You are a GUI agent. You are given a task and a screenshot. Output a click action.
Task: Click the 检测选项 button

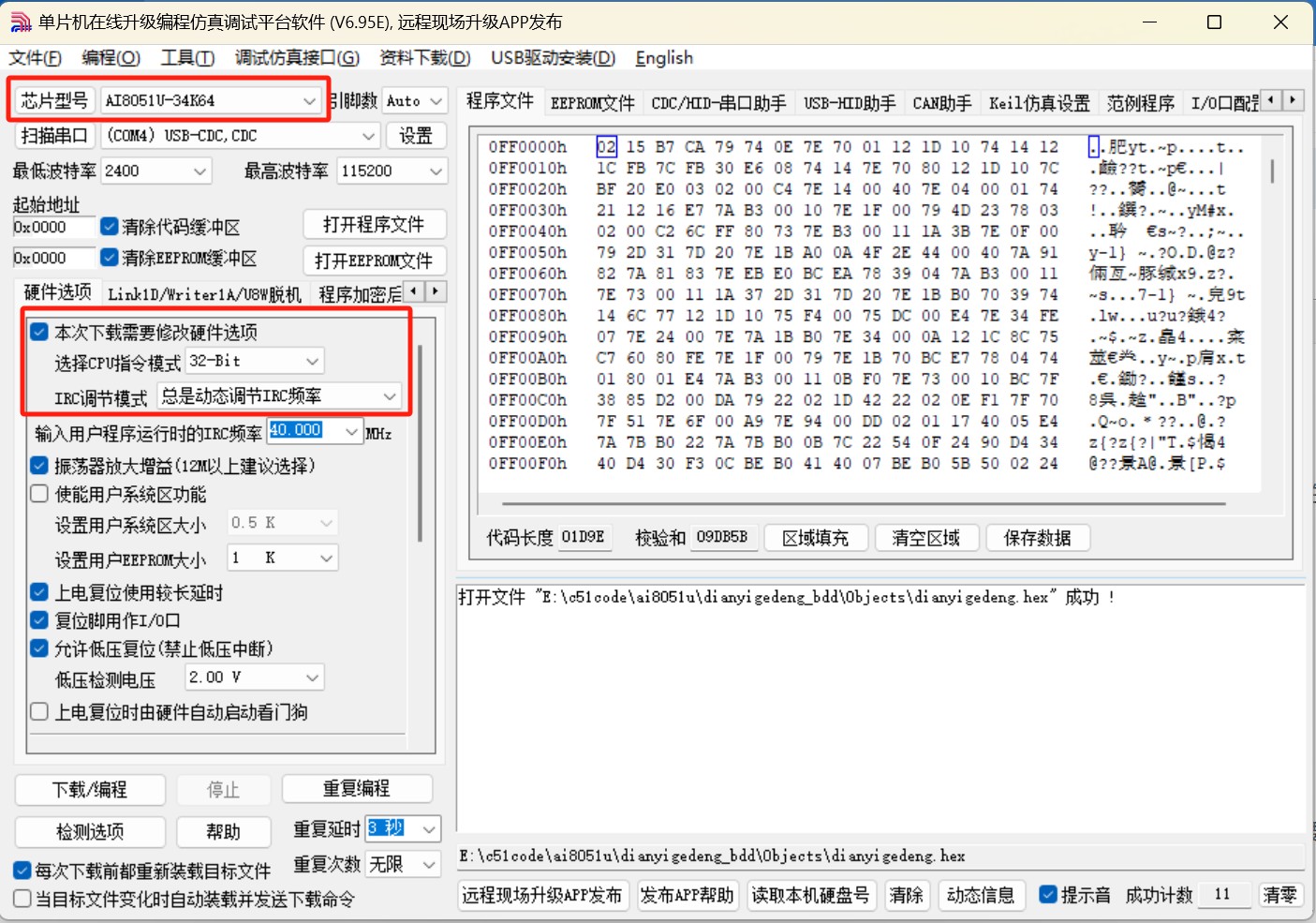(90, 831)
